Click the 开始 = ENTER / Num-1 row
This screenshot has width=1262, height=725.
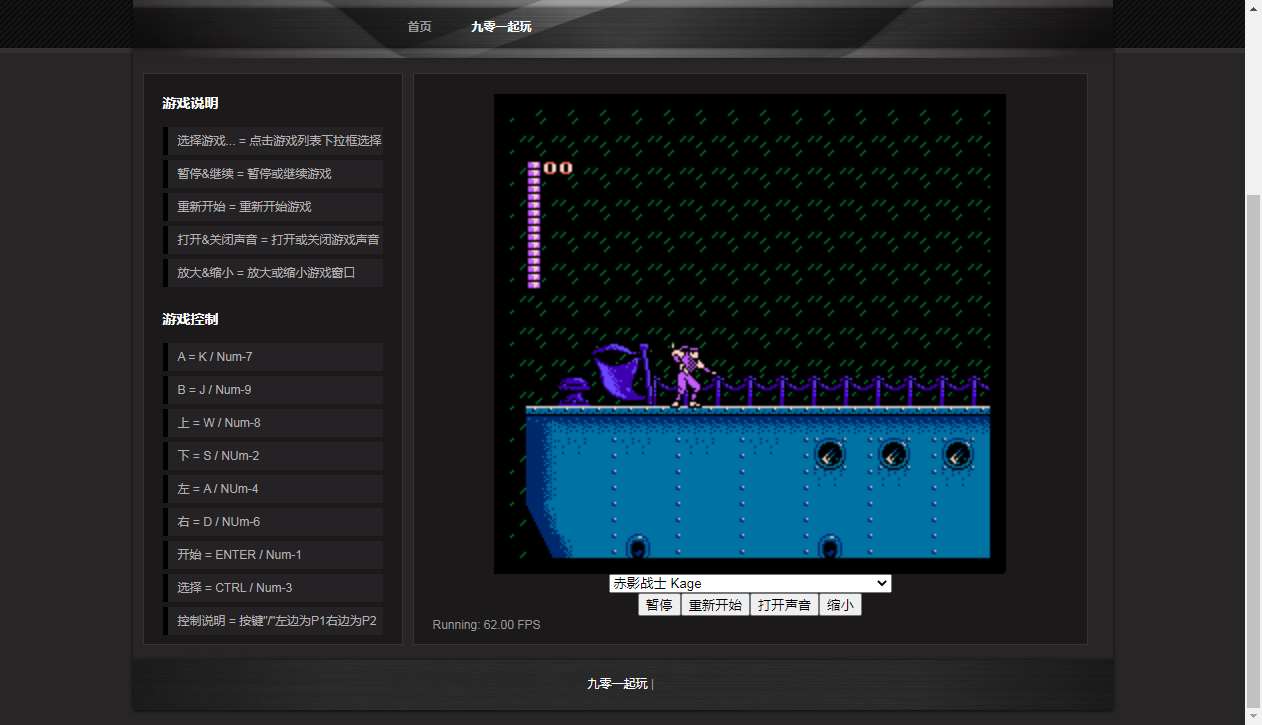(273, 555)
